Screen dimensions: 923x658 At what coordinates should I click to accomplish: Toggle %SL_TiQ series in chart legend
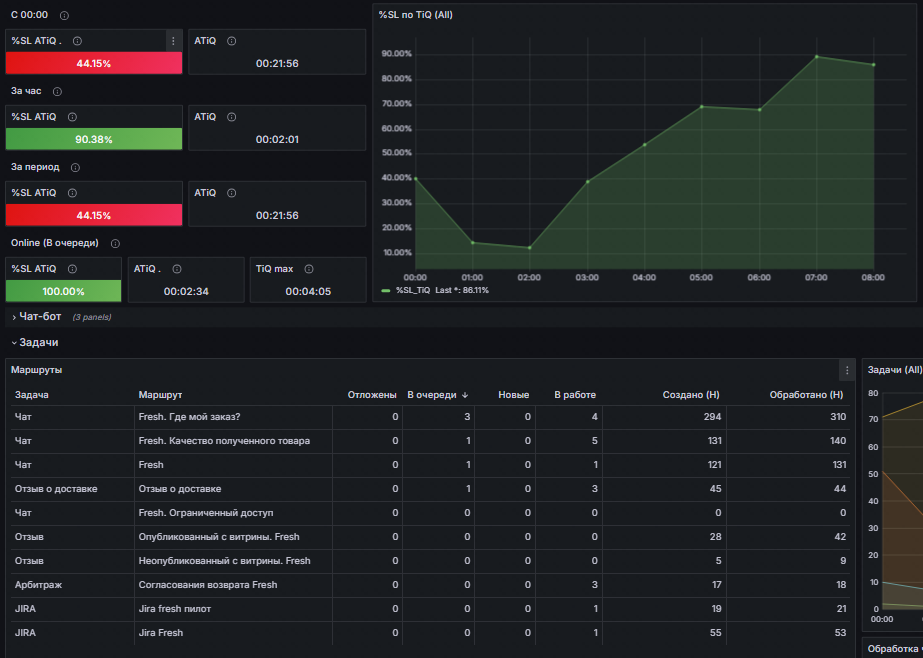pos(413,290)
